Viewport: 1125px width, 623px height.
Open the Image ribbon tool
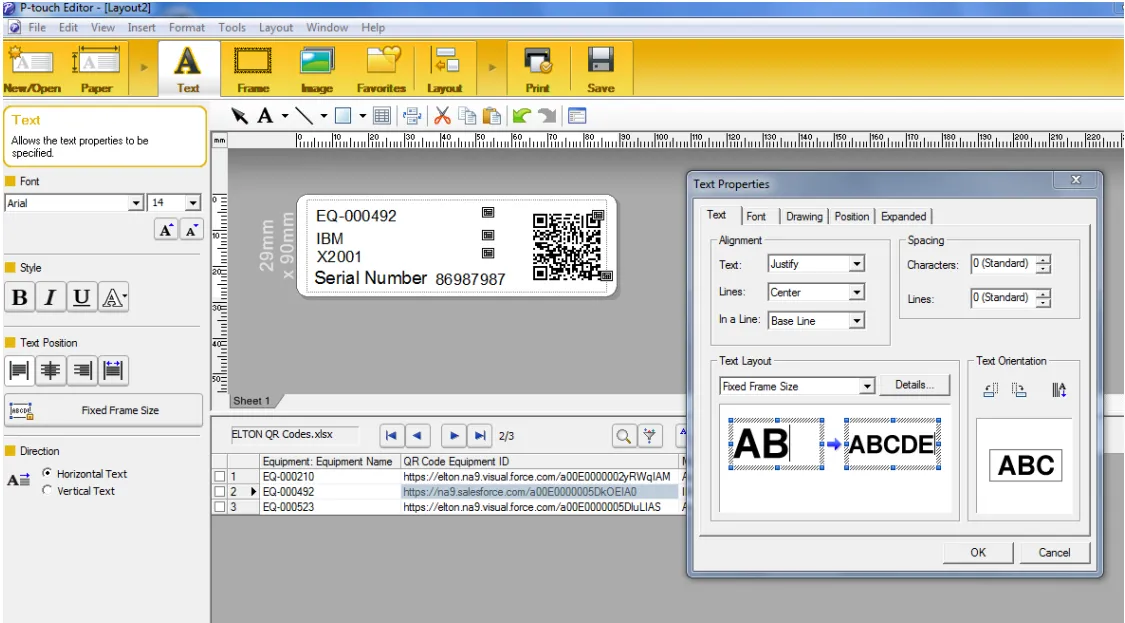pos(316,69)
